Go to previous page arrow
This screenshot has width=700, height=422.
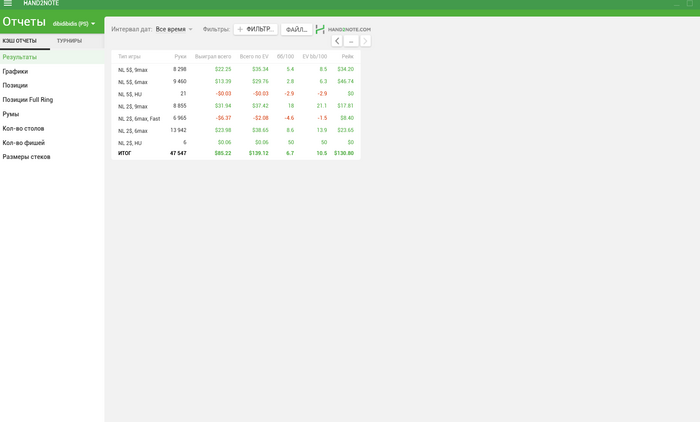[x=337, y=41]
